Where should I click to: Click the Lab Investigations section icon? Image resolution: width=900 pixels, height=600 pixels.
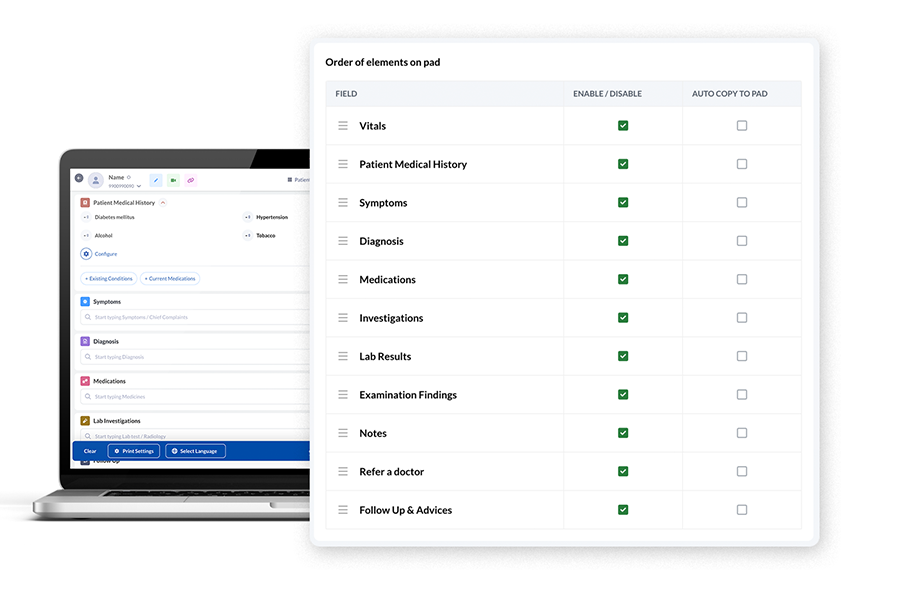click(x=85, y=420)
